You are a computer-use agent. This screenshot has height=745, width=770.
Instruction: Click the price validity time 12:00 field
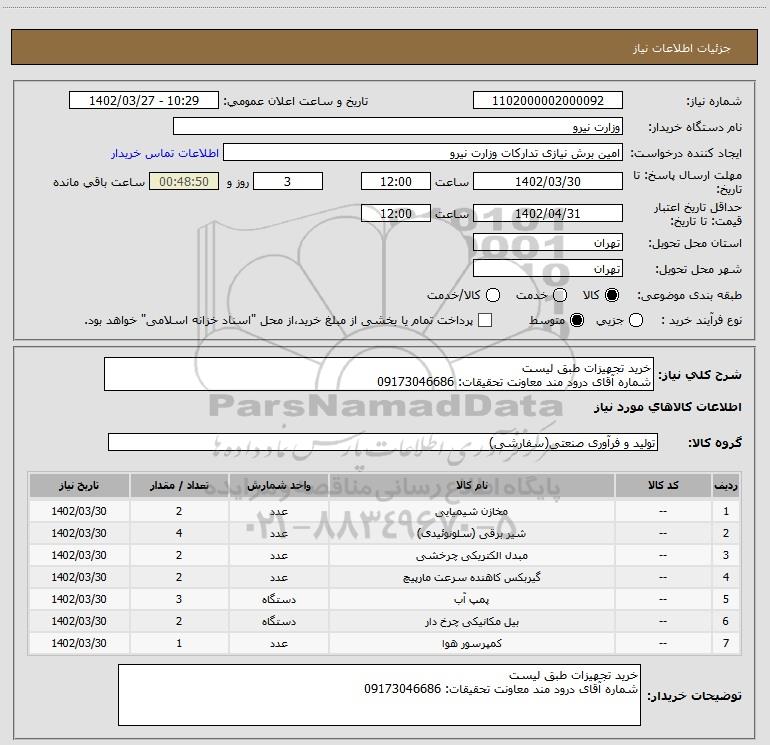tap(396, 213)
